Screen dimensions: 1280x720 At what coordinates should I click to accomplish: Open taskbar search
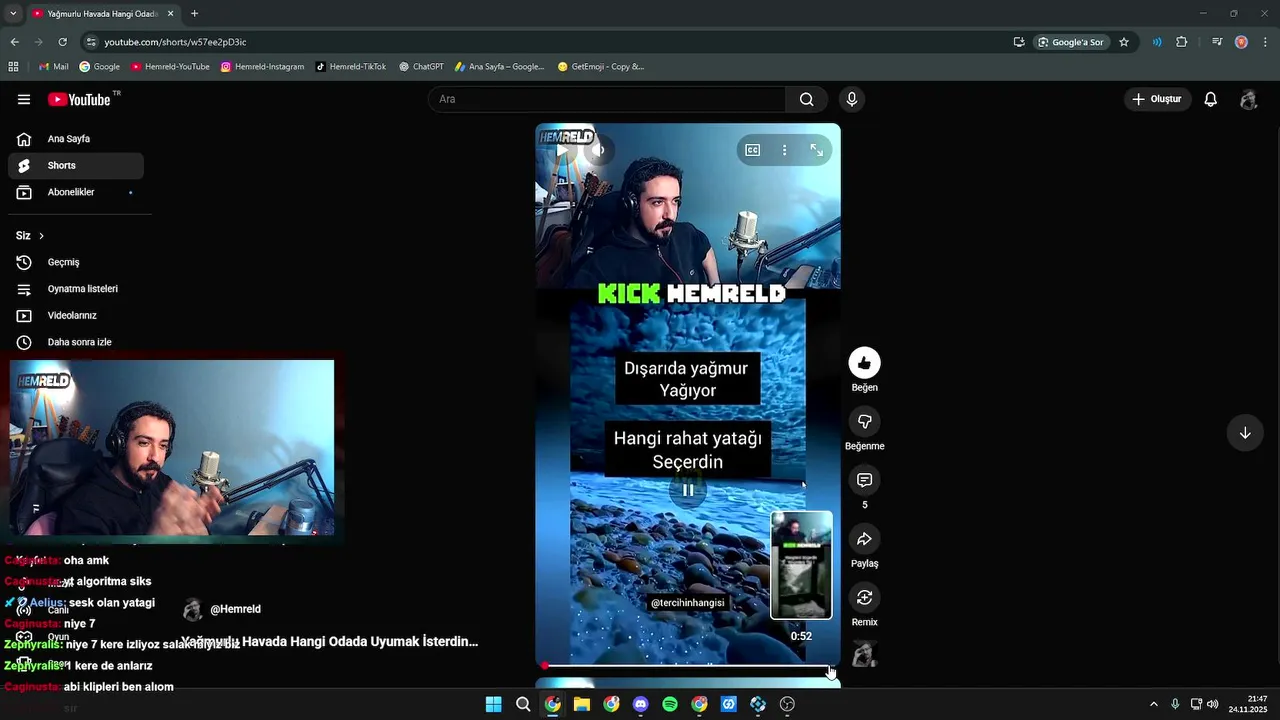click(x=523, y=704)
